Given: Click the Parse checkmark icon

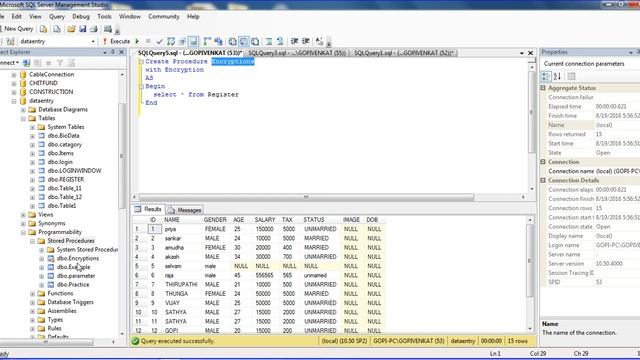Looking at the screenshot, I should tap(159, 41).
